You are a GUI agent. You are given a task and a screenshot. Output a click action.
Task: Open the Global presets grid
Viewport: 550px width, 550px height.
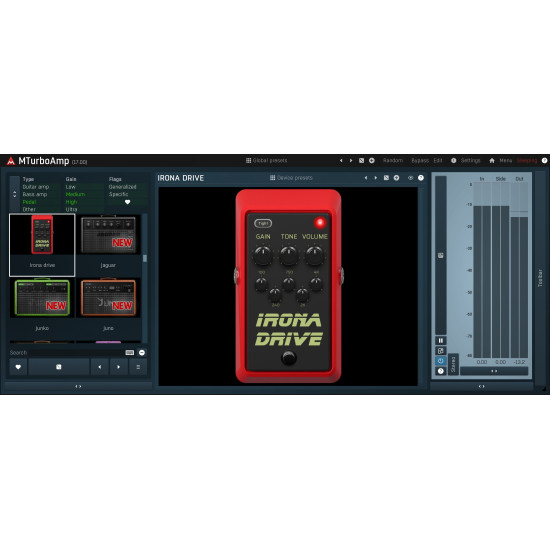pos(266,160)
